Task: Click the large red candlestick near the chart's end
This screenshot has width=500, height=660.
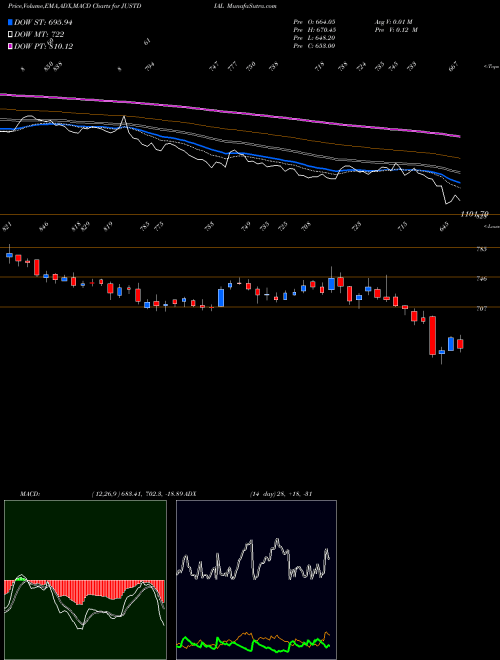Action: [x=432, y=335]
